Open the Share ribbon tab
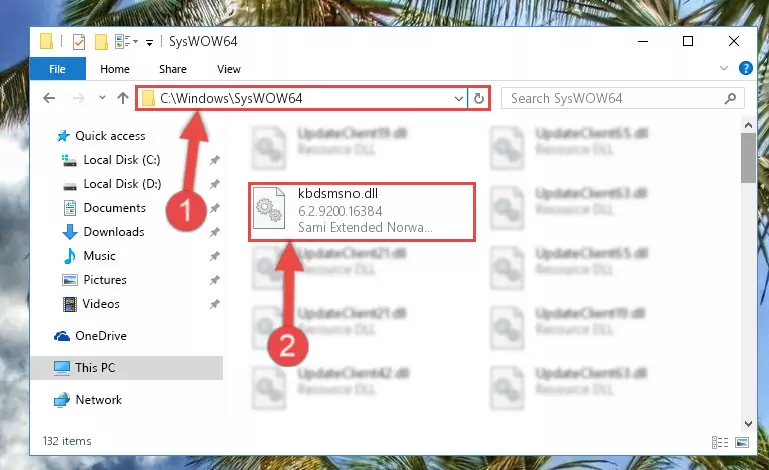This screenshot has width=769, height=470. coord(173,69)
